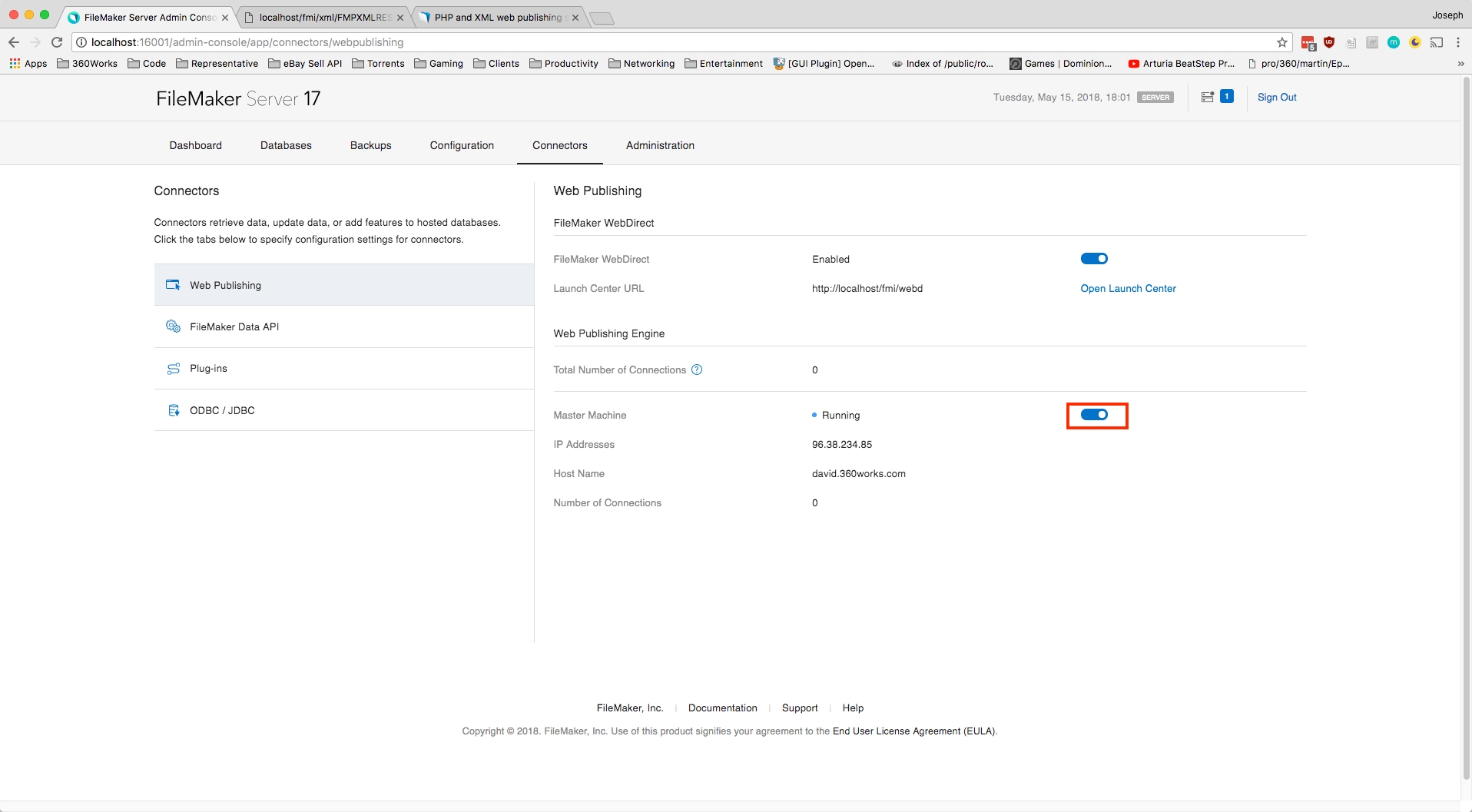Screen dimensions: 1472x812
Task: Open the Web Publishing connector
Action: 344,285
